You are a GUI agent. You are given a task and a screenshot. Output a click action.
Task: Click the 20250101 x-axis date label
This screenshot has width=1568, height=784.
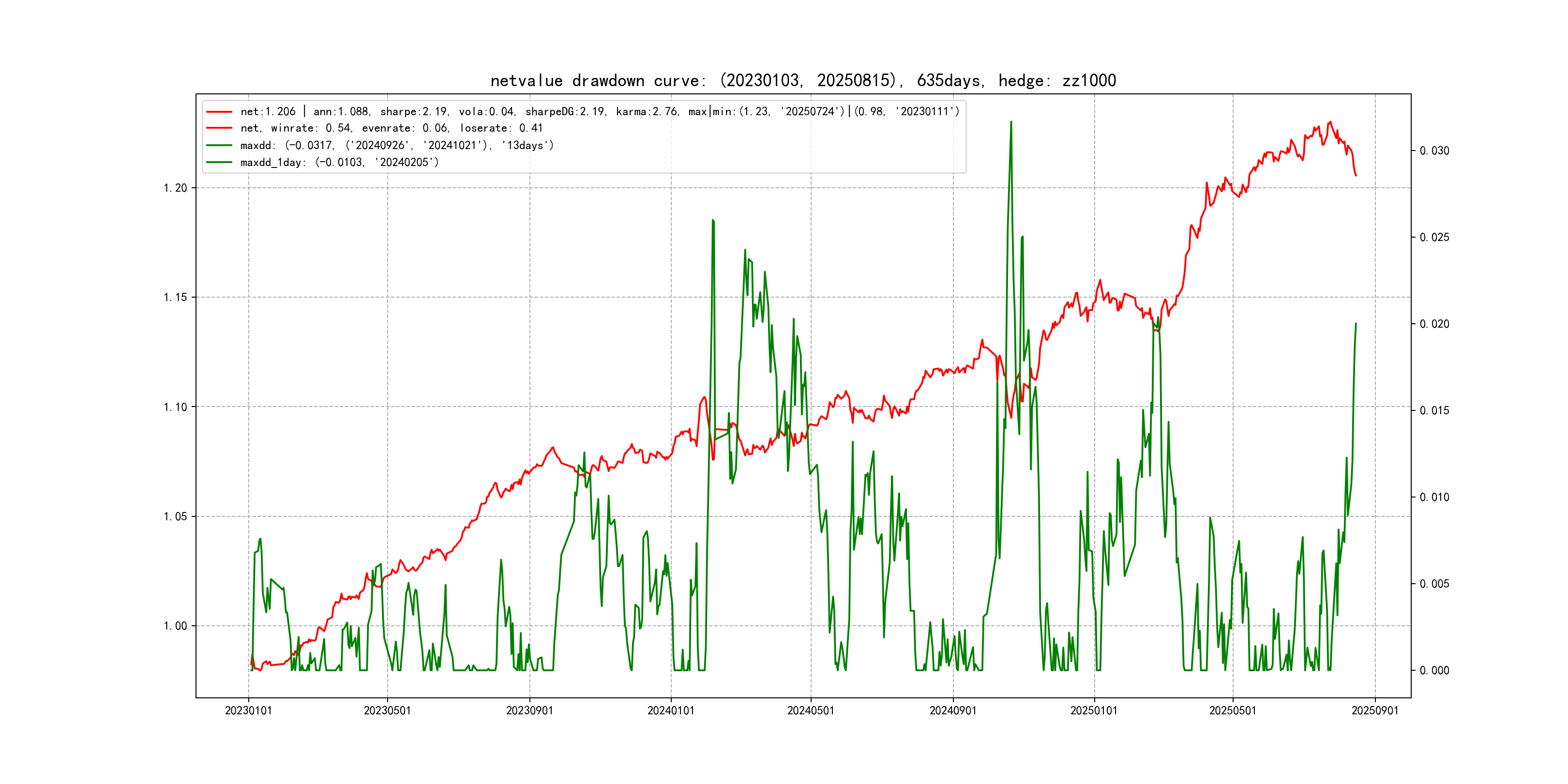click(x=1094, y=711)
